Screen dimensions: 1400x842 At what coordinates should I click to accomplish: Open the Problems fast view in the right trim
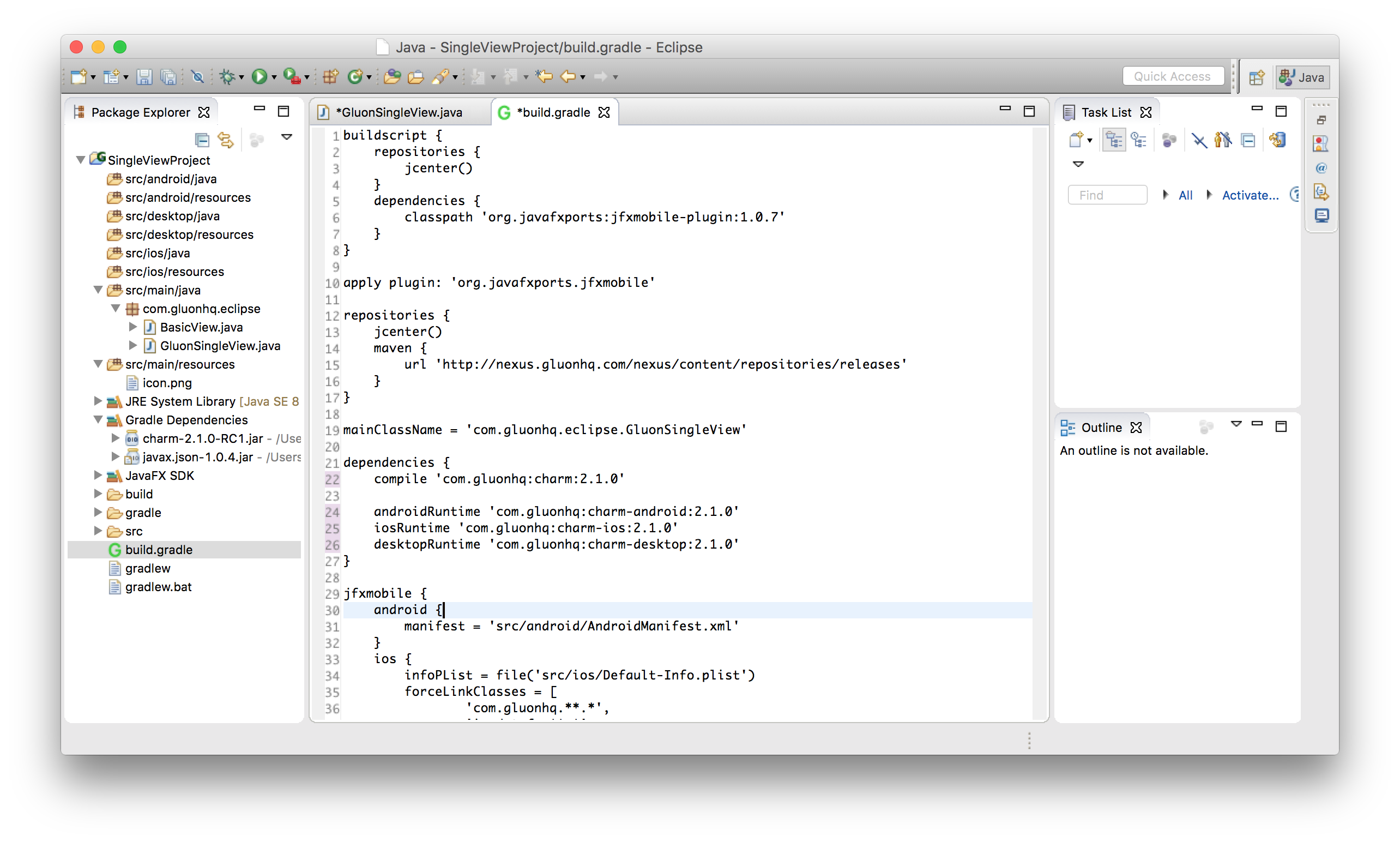click(x=1321, y=143)
